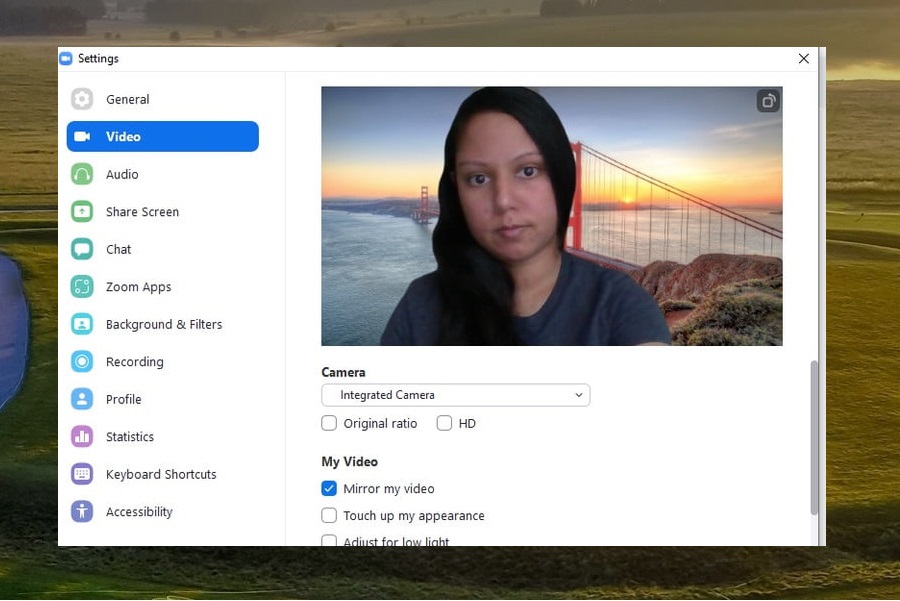900x601 pixels.
Task: Select the Share Screen settings icon
Action: [81, 211]
